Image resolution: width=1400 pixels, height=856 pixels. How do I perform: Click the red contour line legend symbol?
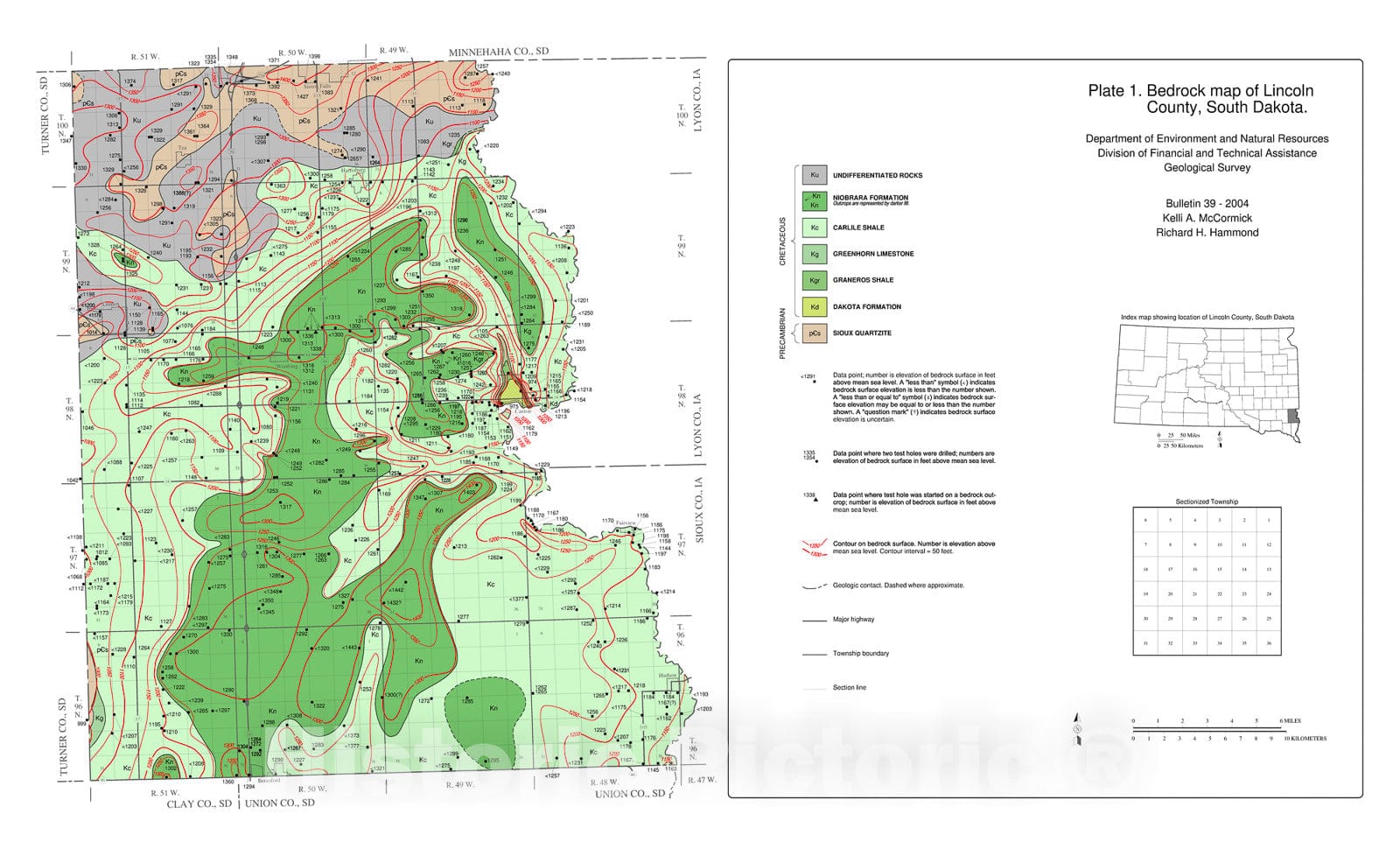tap(815, 548)
